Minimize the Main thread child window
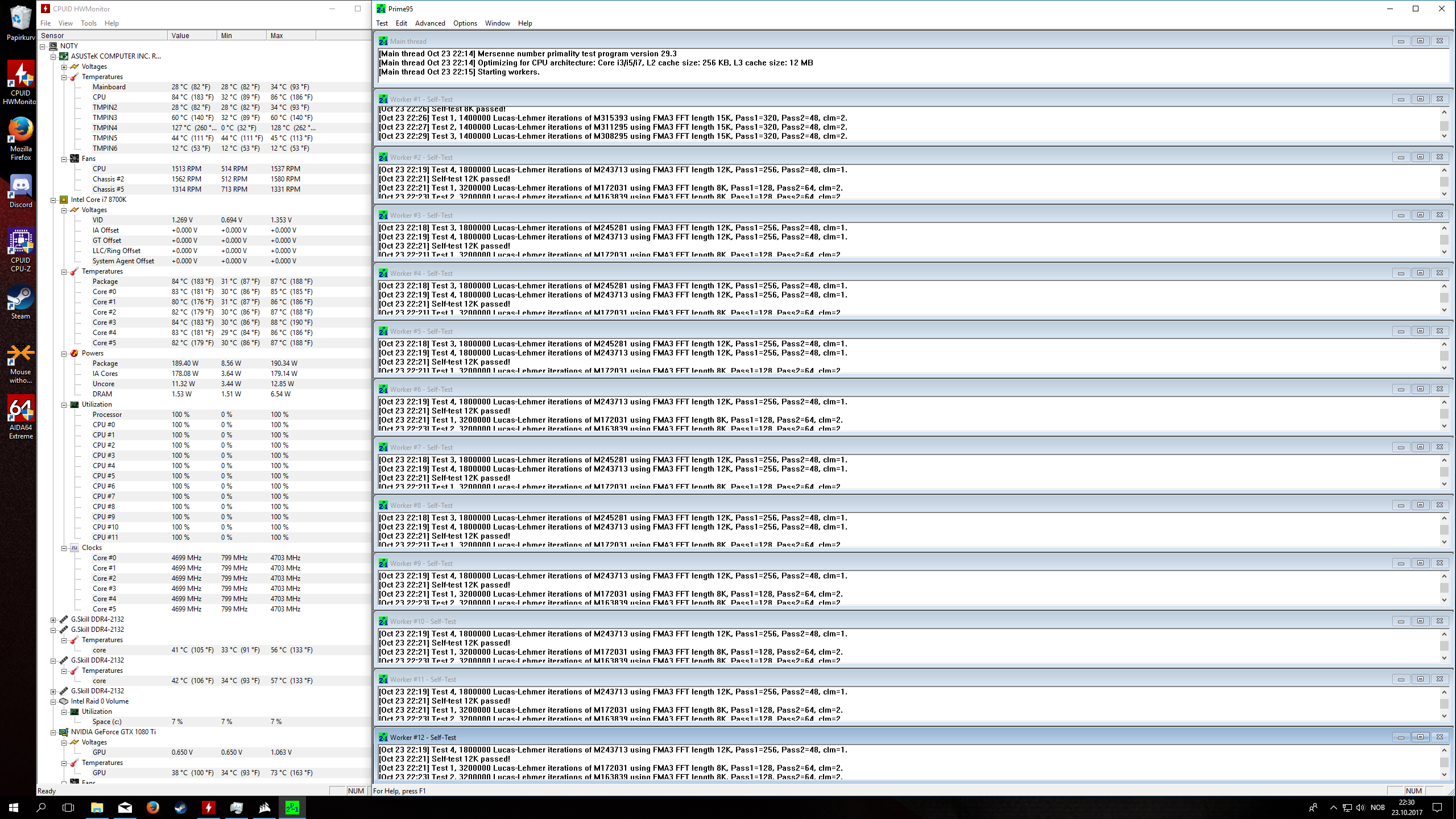Screen dimensions: 1456x819 [x=1401, y=41]
